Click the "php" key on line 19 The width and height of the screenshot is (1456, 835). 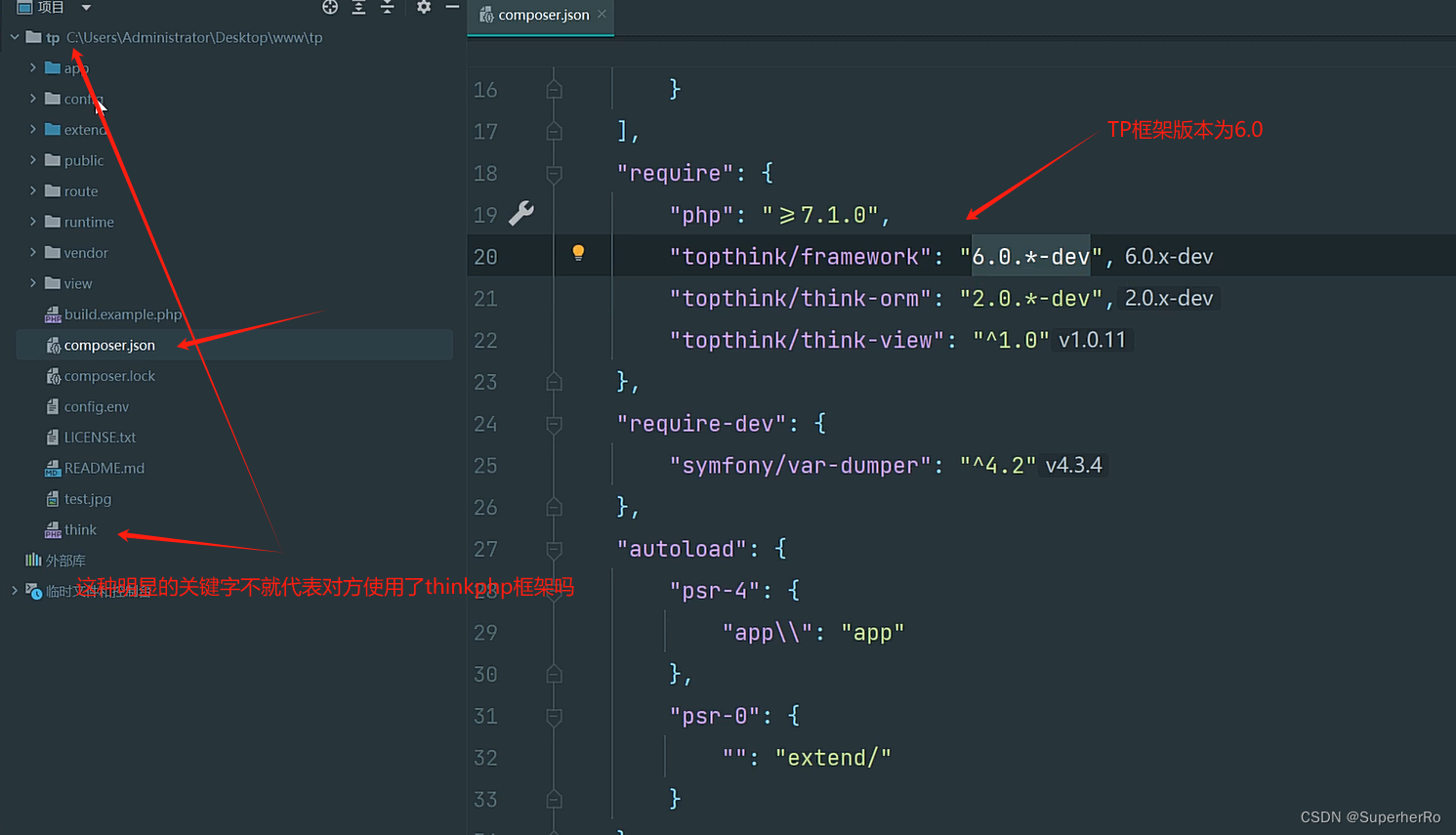(702, 215)
